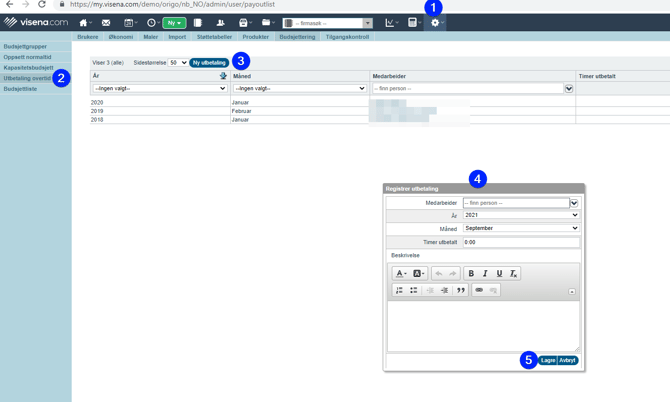The width and height of the screenshot is (670, 402).
Task: Open the chart reports icon menu
Action: 391,23
